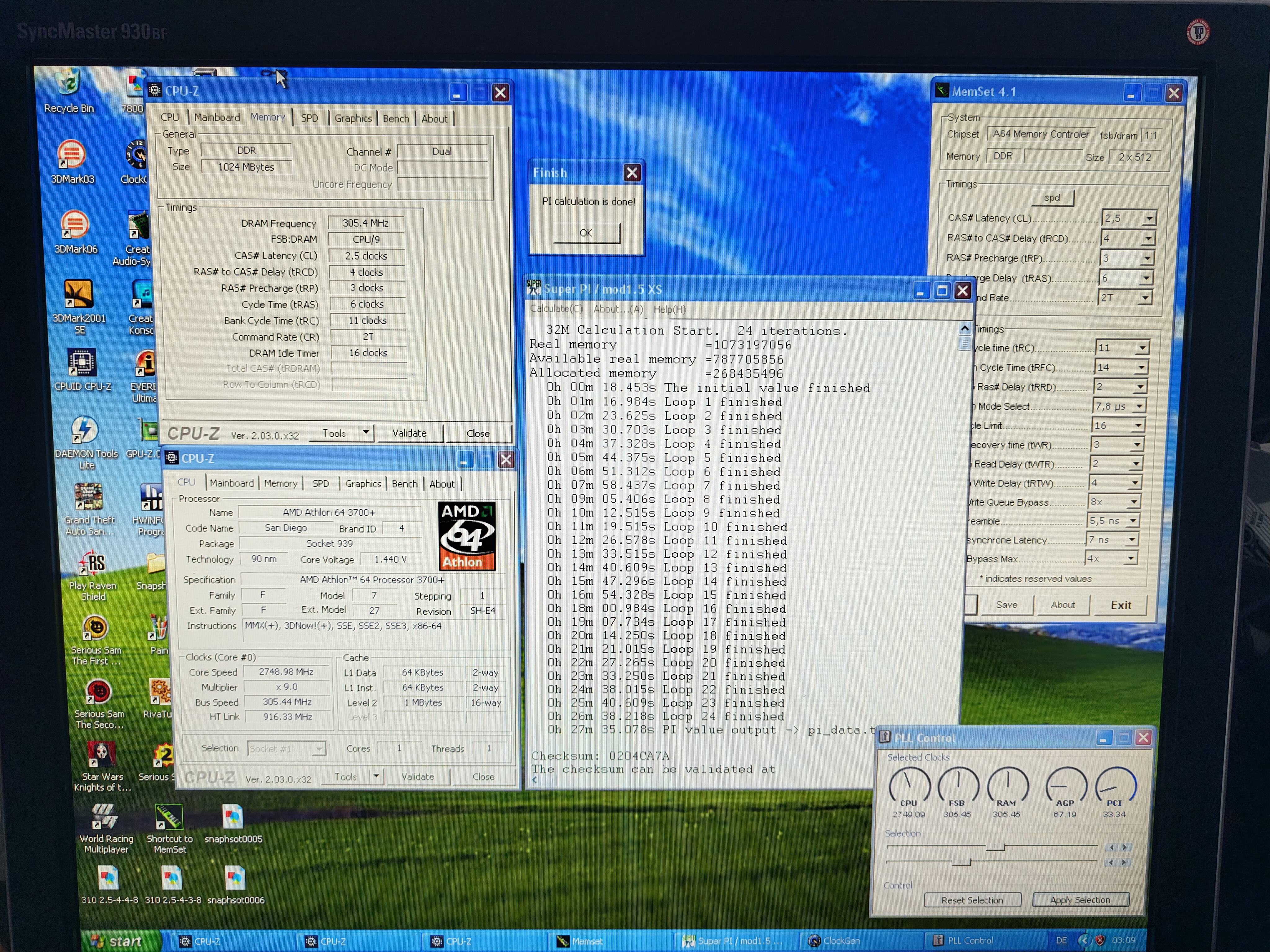Switch to ClockGen taskbar item
The width and height of the screenshot is (1270, 952).
click(x=861, y=941)
